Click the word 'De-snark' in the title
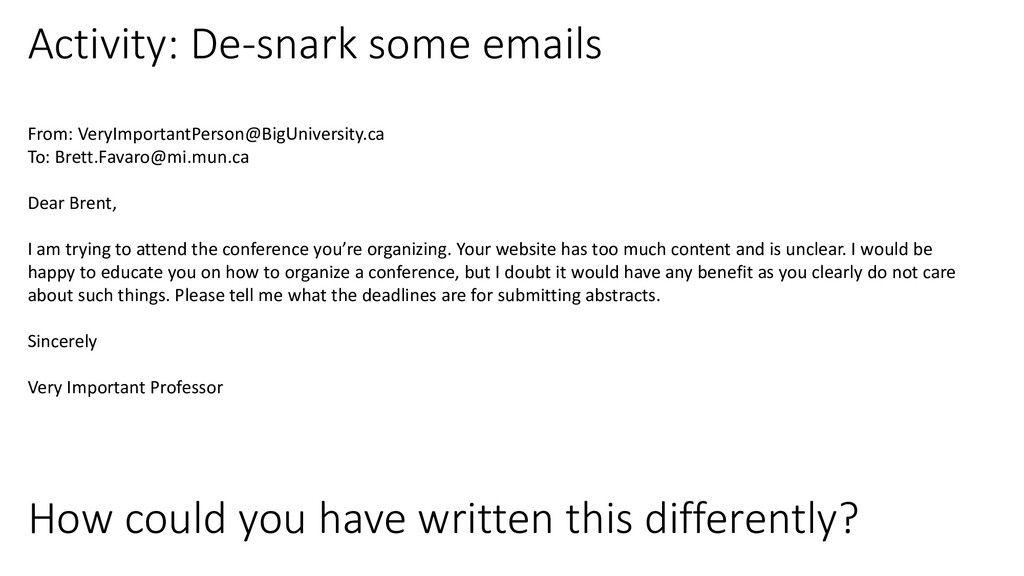 [x=274, y=44]
